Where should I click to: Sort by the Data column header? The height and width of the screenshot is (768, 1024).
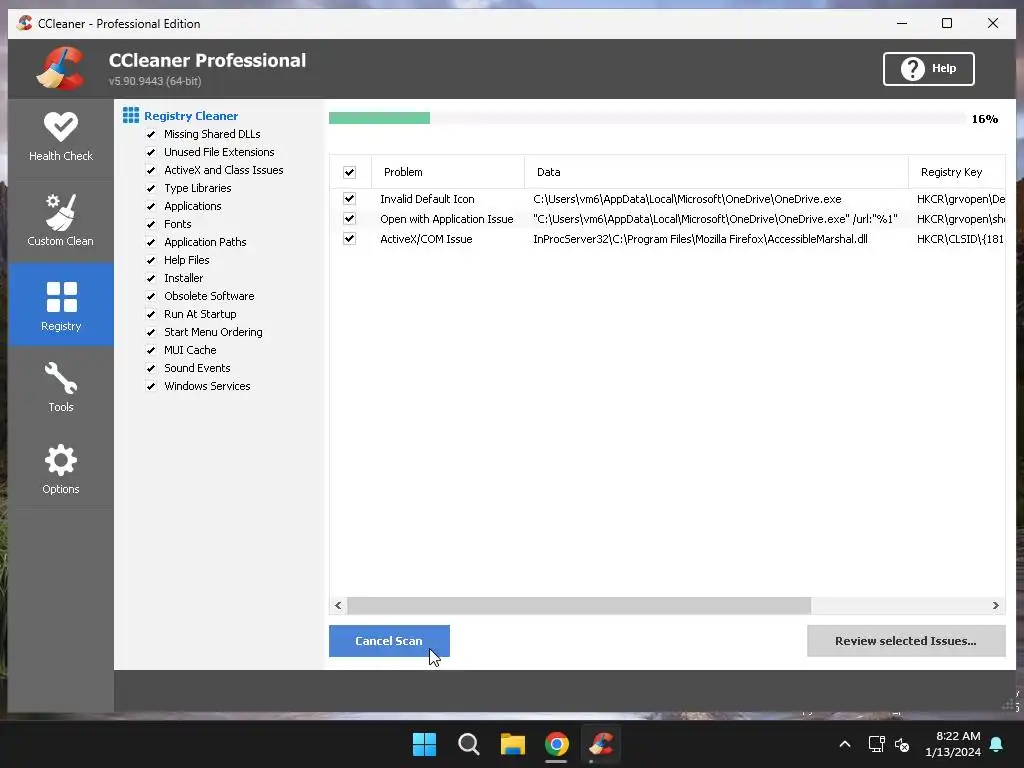pyautogui.click(x=716, y=172)
